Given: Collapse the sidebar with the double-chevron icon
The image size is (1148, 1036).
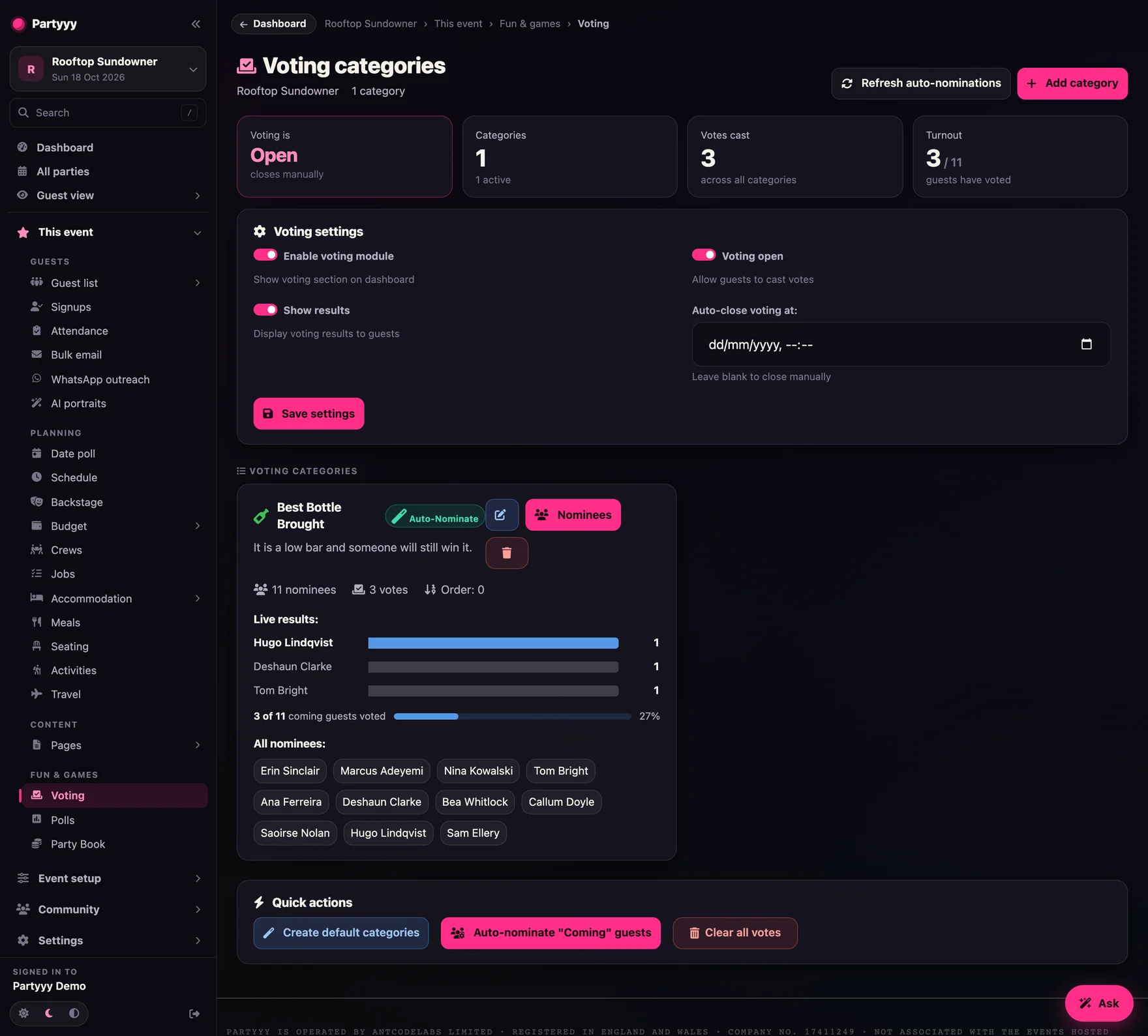Looking at the screenshot, I should [196, 24].
